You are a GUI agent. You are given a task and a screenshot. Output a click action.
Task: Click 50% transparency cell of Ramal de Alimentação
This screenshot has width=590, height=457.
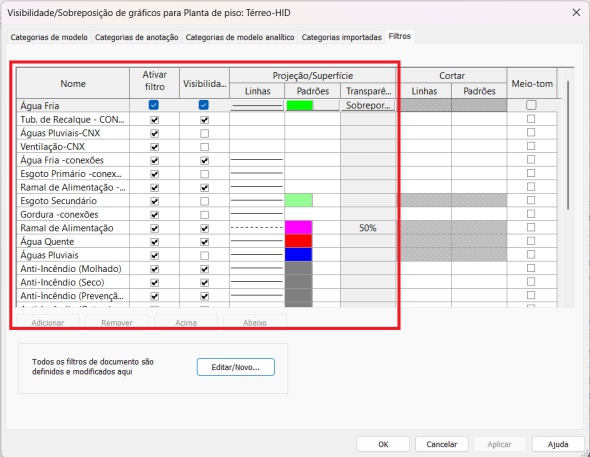[368, 228]
